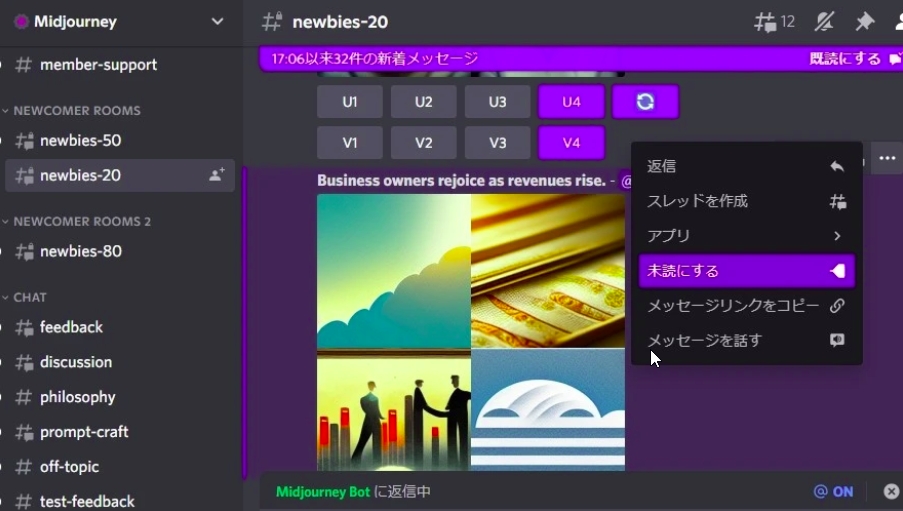Click 既読にする to mark as read

click(855, 59)
